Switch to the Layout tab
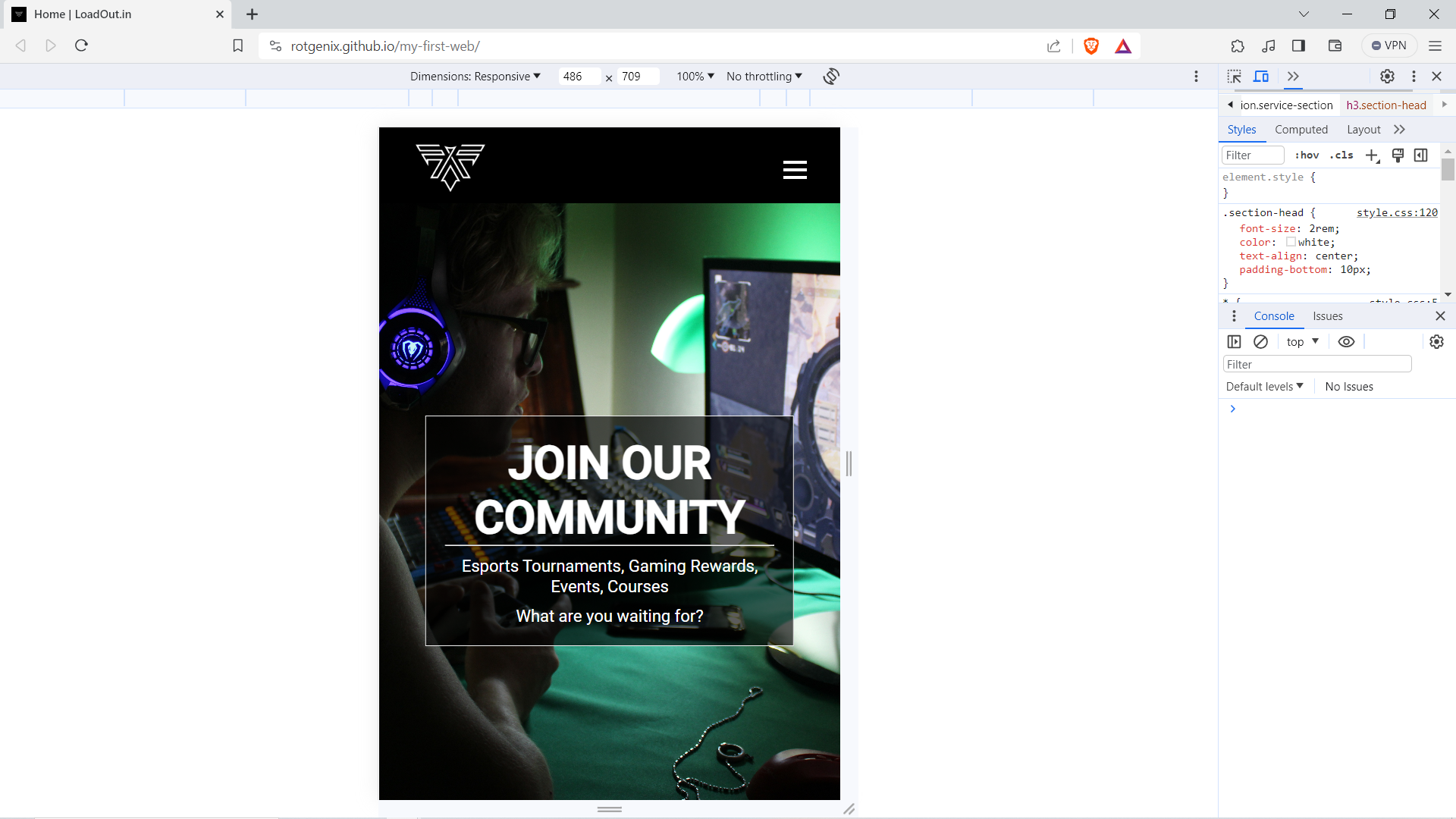This screenshot has height=819, width=1456. click(1363, 130)
